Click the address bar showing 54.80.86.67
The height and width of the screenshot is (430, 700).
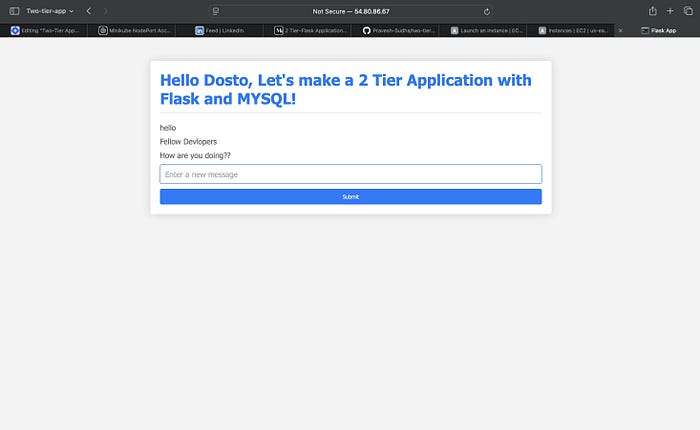351,11
